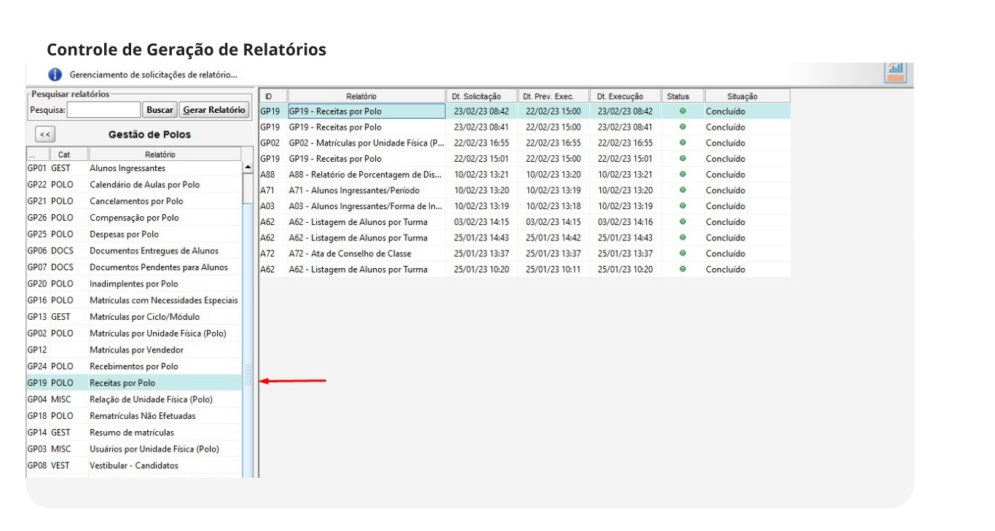Select Alunos Ingressantes report GP01
Image resolution: width=995 pixels, height=531 pixels.
(x=134, y=168)
